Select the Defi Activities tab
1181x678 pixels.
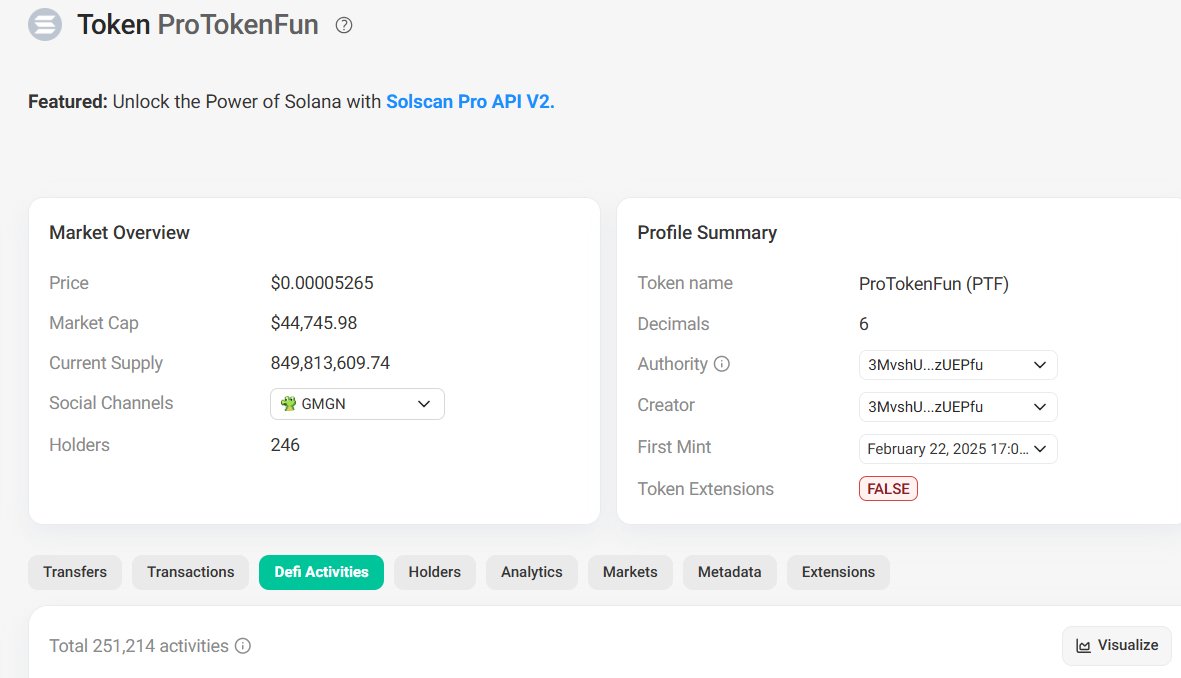click(x=322, y=573)
